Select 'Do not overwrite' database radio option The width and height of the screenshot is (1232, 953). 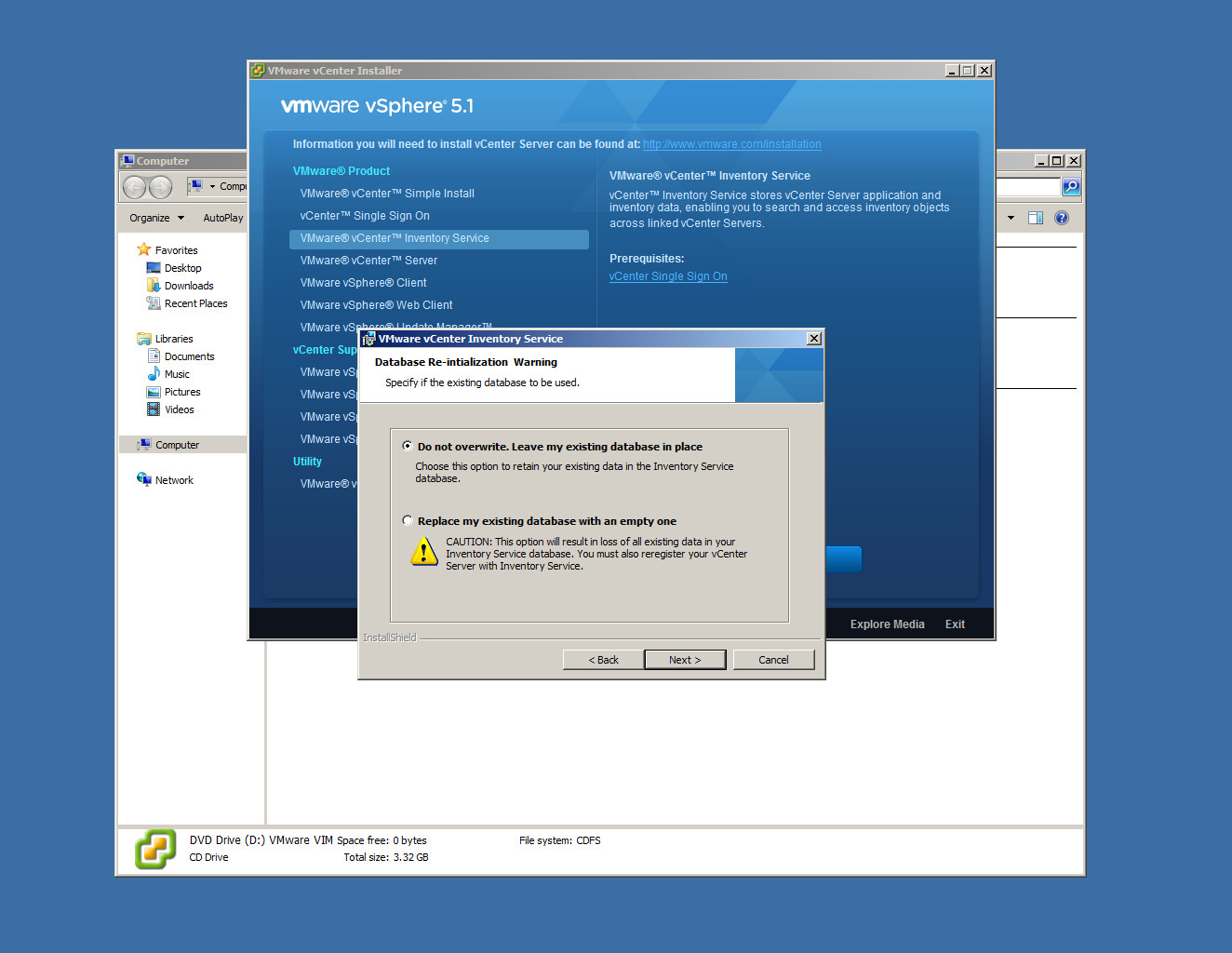tap(408, 447)
